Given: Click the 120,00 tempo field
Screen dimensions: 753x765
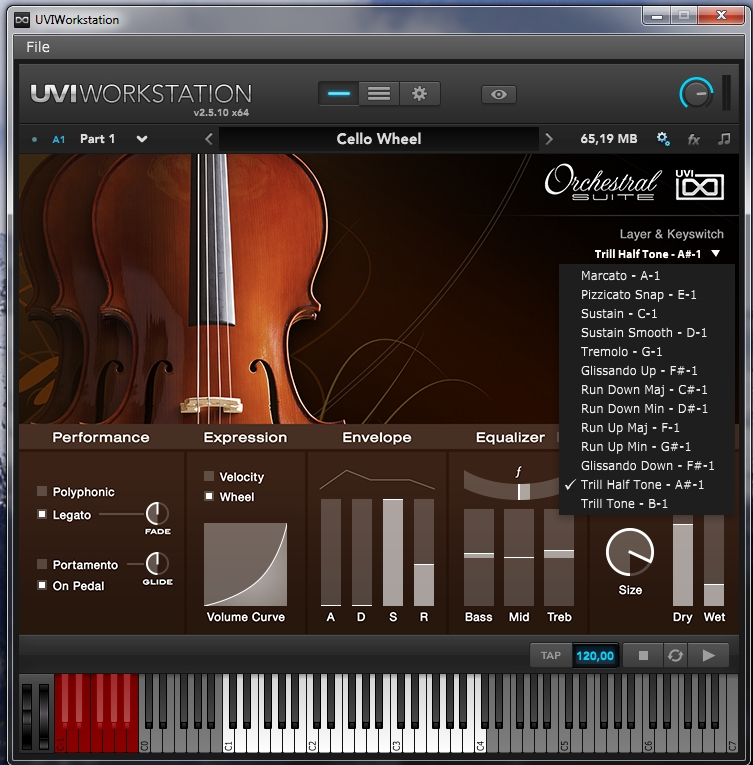Looking at the screenshot, I should (595, 656).
